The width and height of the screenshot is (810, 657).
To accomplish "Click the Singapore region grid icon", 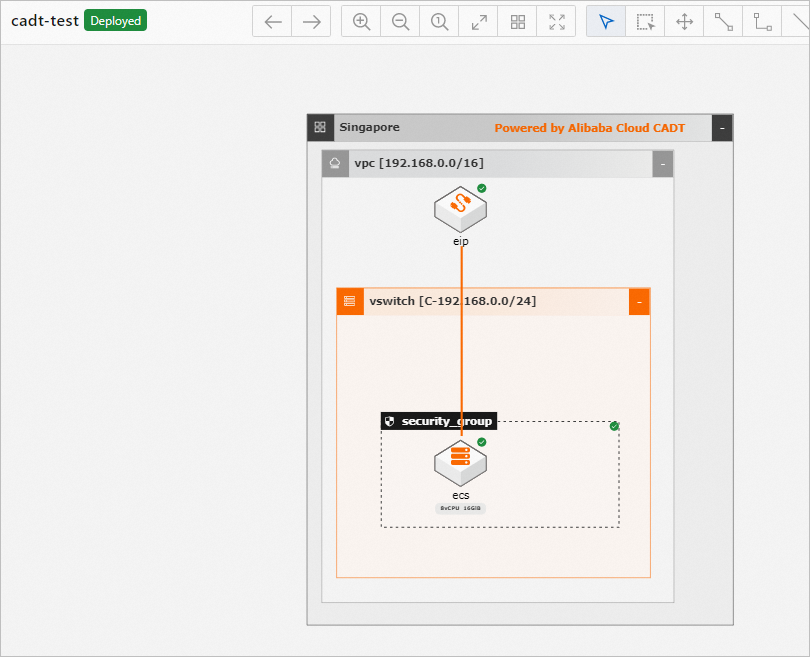I will pos(320,128).
